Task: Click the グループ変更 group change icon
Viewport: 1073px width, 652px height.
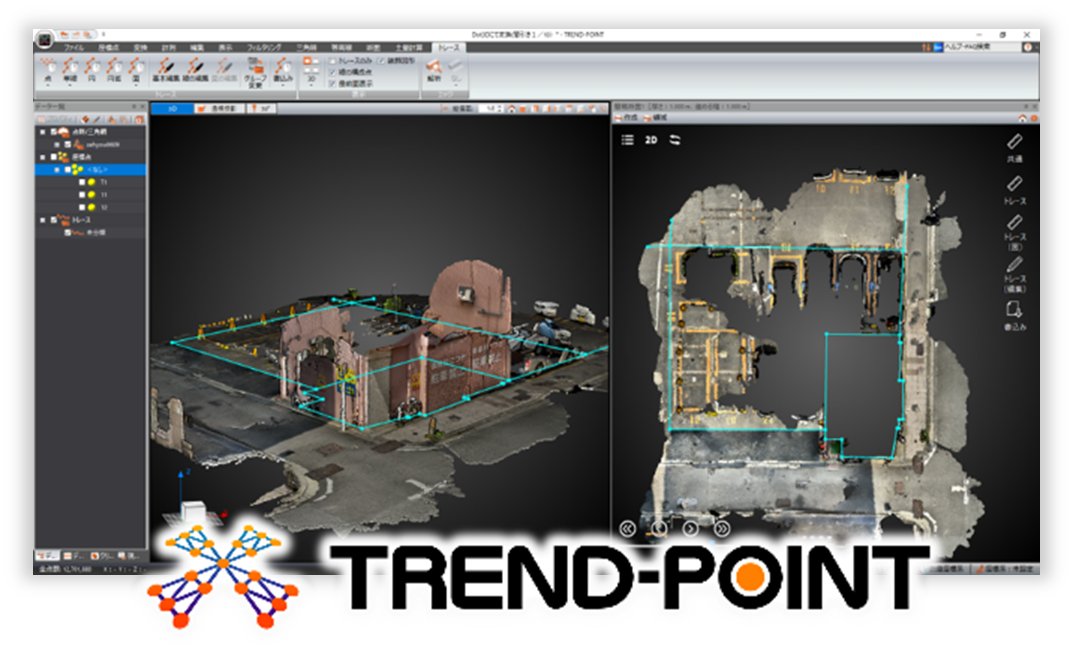Action: point(255,73)
